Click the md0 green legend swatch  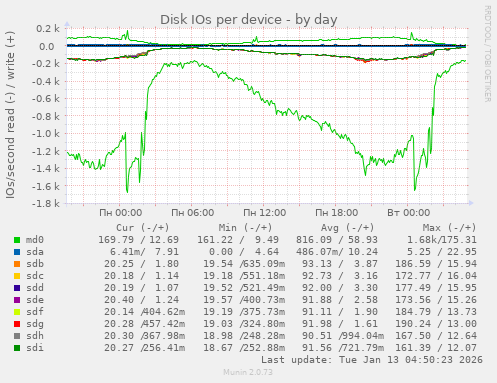click(x=17, y=240)
